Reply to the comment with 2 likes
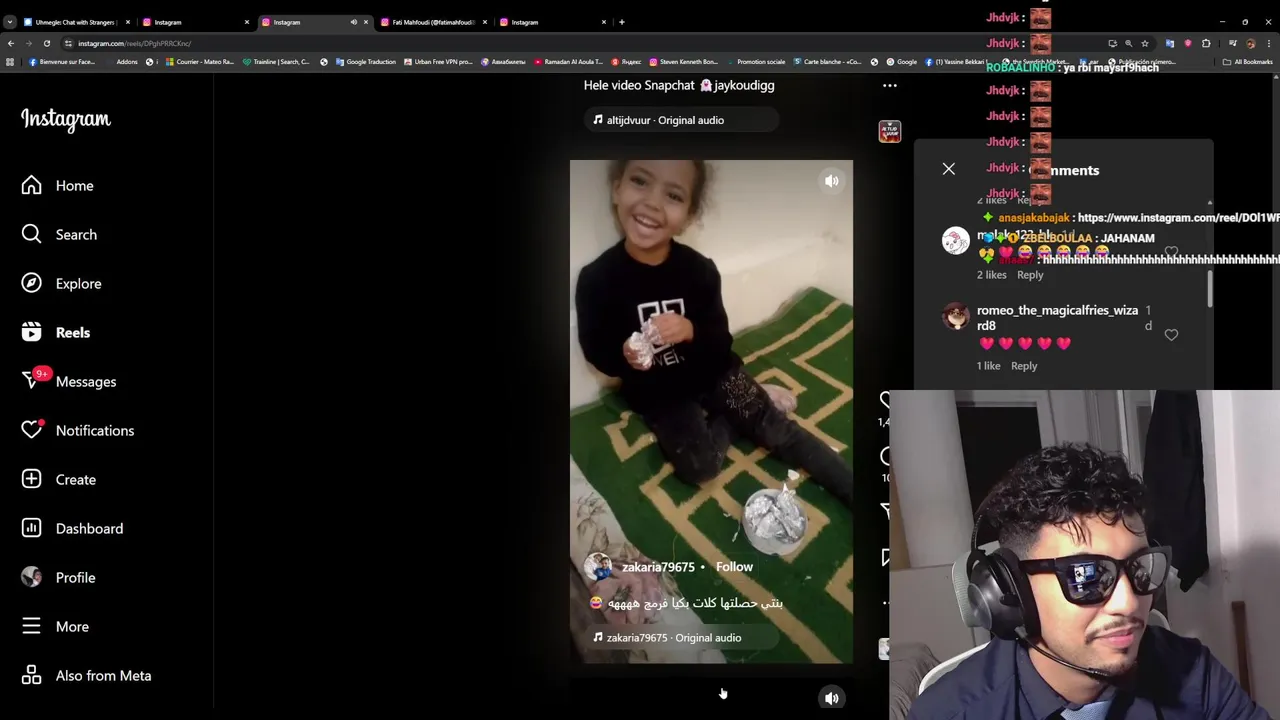This screenshot has width=1280, height=720. (1030, 275)
